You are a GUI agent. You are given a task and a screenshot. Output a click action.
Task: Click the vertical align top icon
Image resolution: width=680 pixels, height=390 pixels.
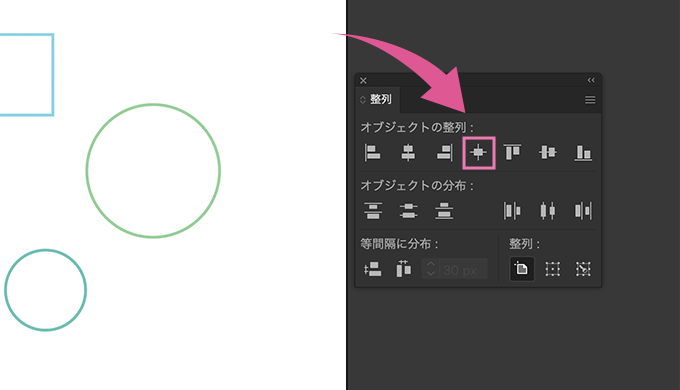pyautogui.click(x=512, y=153)
